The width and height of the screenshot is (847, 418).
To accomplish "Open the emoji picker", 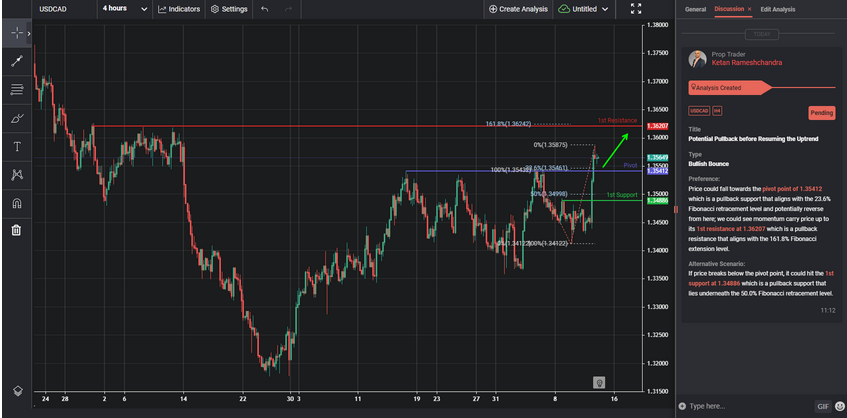I will coord(839,406).
